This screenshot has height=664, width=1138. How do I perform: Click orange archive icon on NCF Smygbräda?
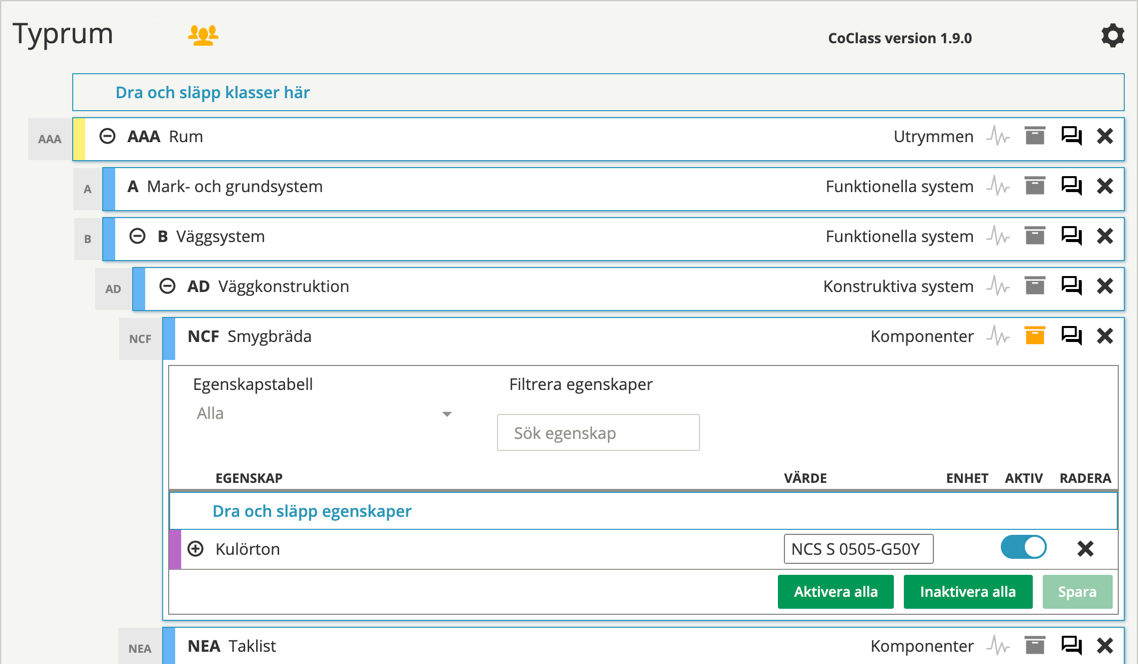(x=1035, y=336)
